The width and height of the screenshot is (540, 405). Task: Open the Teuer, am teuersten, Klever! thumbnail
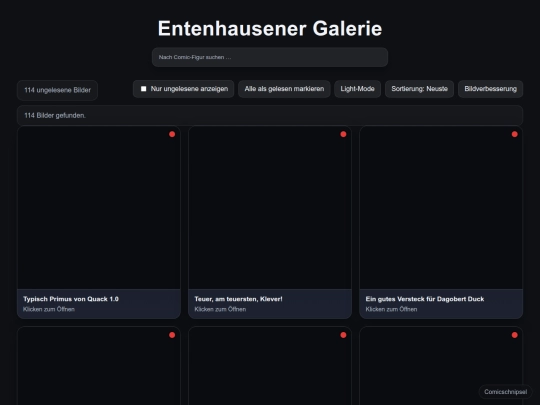tap(270, 208)
